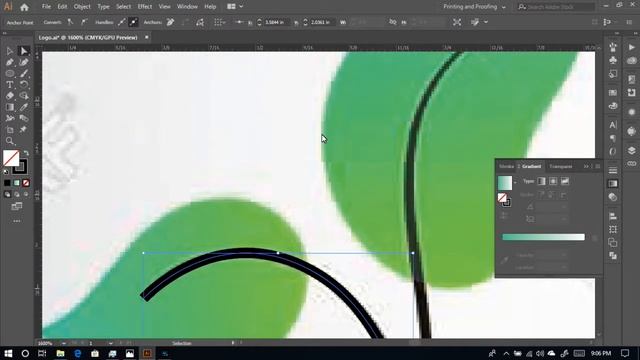Select the Gradient tool in toolbar
This screenshot has height=360, width=640.
(10, 107)
